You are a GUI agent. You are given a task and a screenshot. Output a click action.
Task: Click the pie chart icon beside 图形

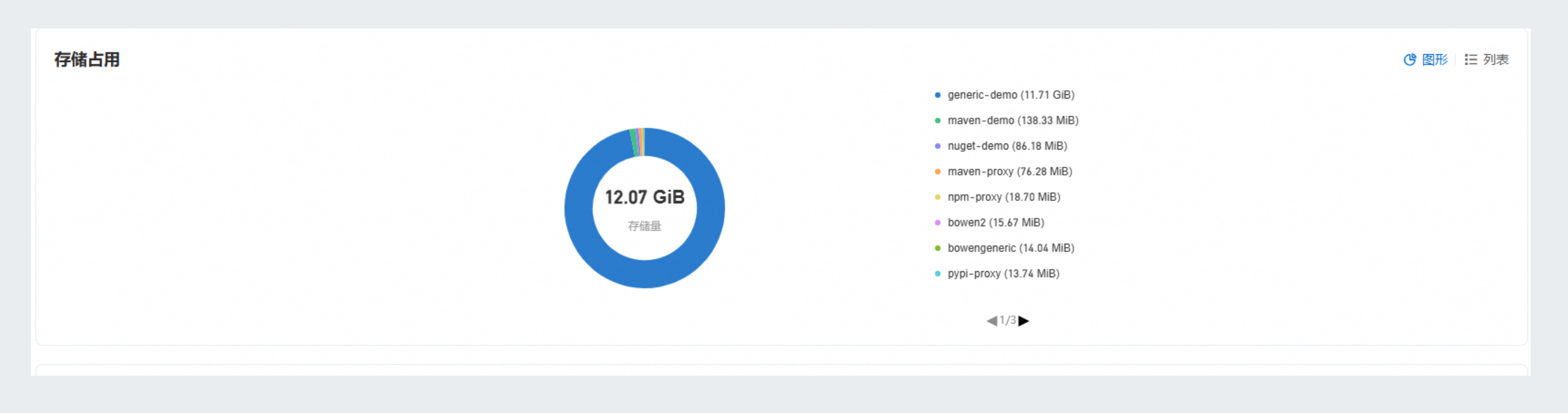[x=1409, y=60]
